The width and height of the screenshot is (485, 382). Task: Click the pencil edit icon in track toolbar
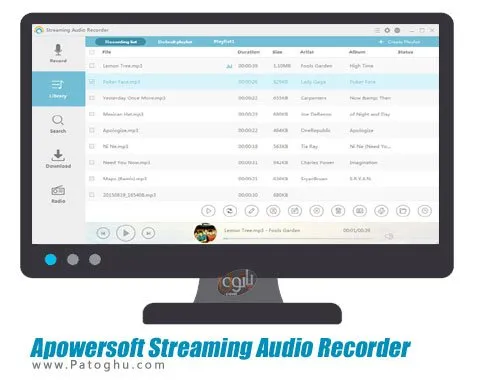click(x=252, y=211)
